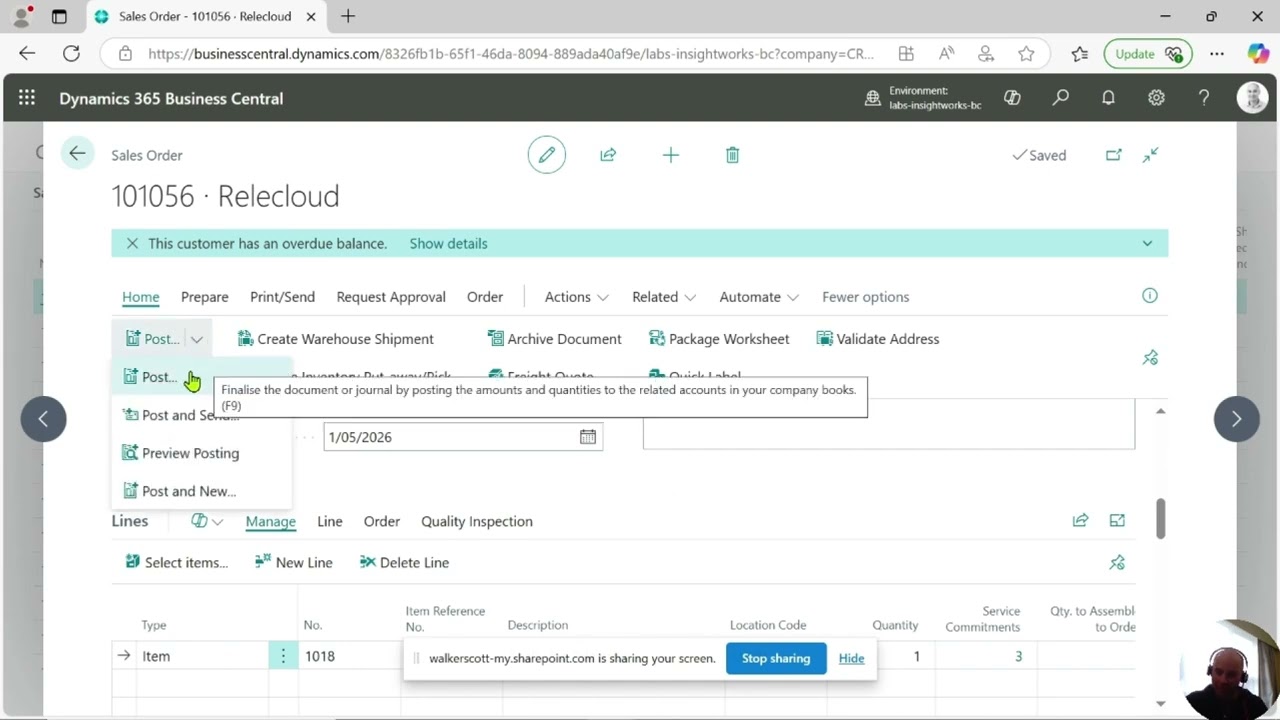Expand the Automate menu
1280x720 pixels.
click(x=759, y=297)
